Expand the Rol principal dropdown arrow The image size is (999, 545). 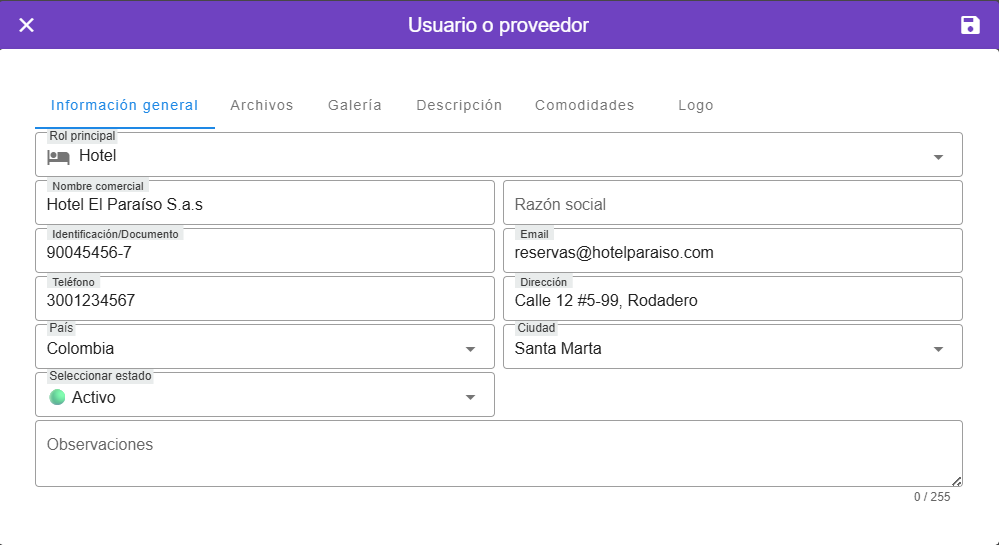tap(938, 157)
